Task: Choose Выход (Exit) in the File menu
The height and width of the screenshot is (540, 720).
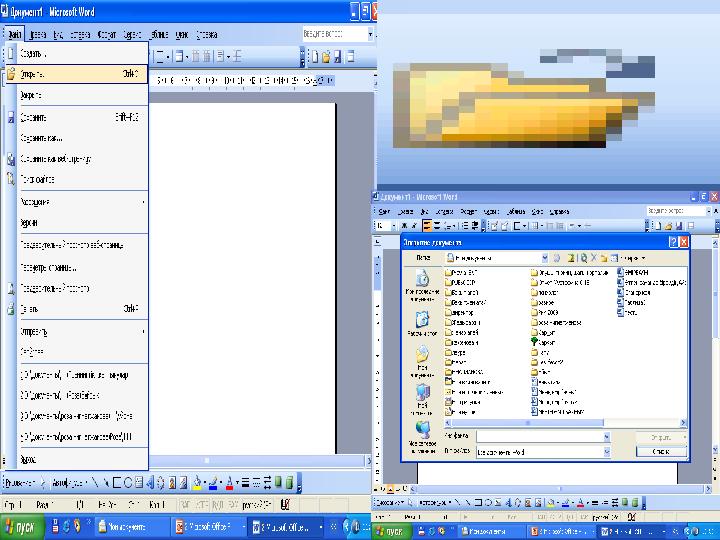Action: click(76, 459)
